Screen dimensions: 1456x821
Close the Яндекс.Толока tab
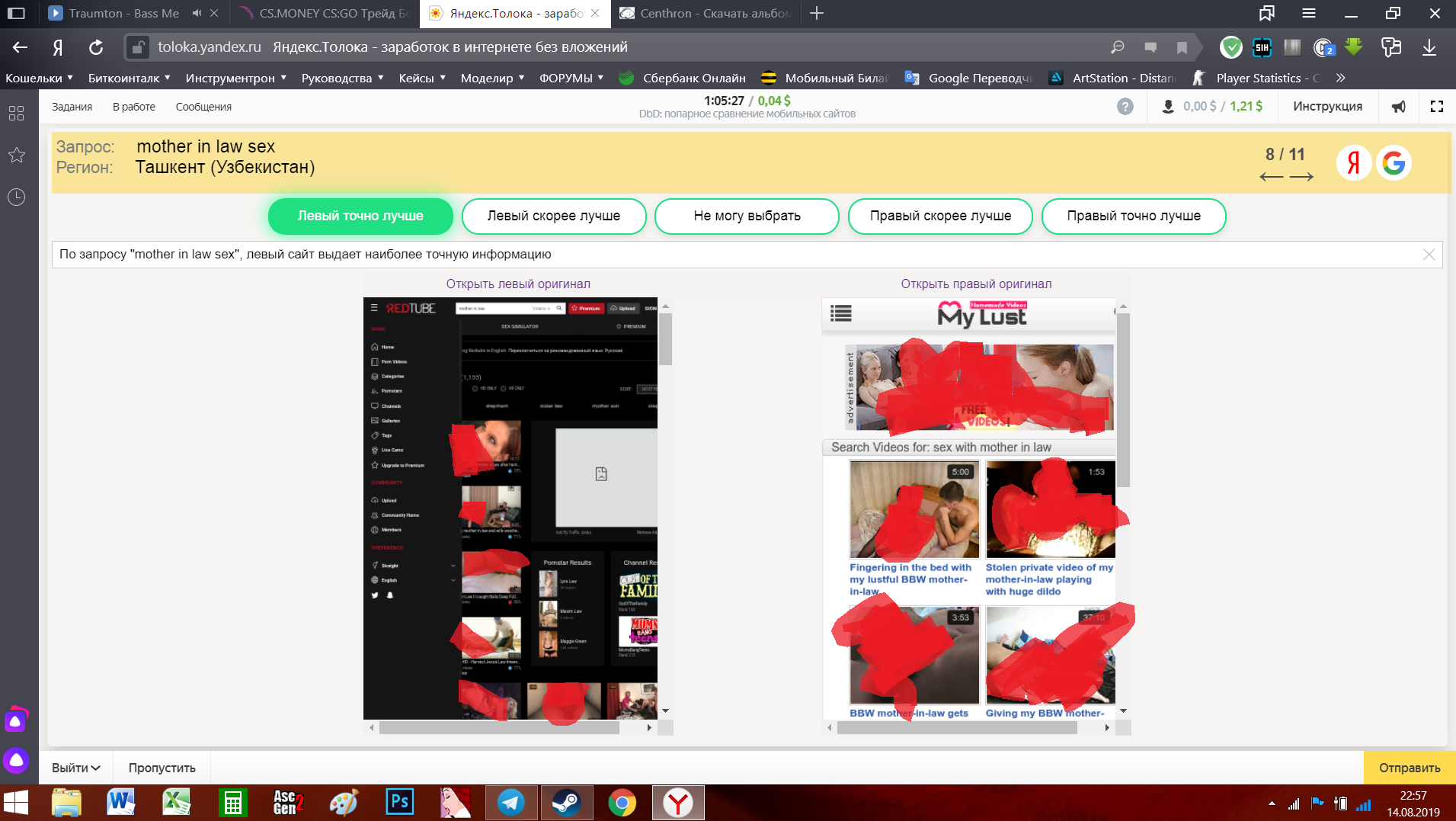pyautogui.click(x=595, y=13)
